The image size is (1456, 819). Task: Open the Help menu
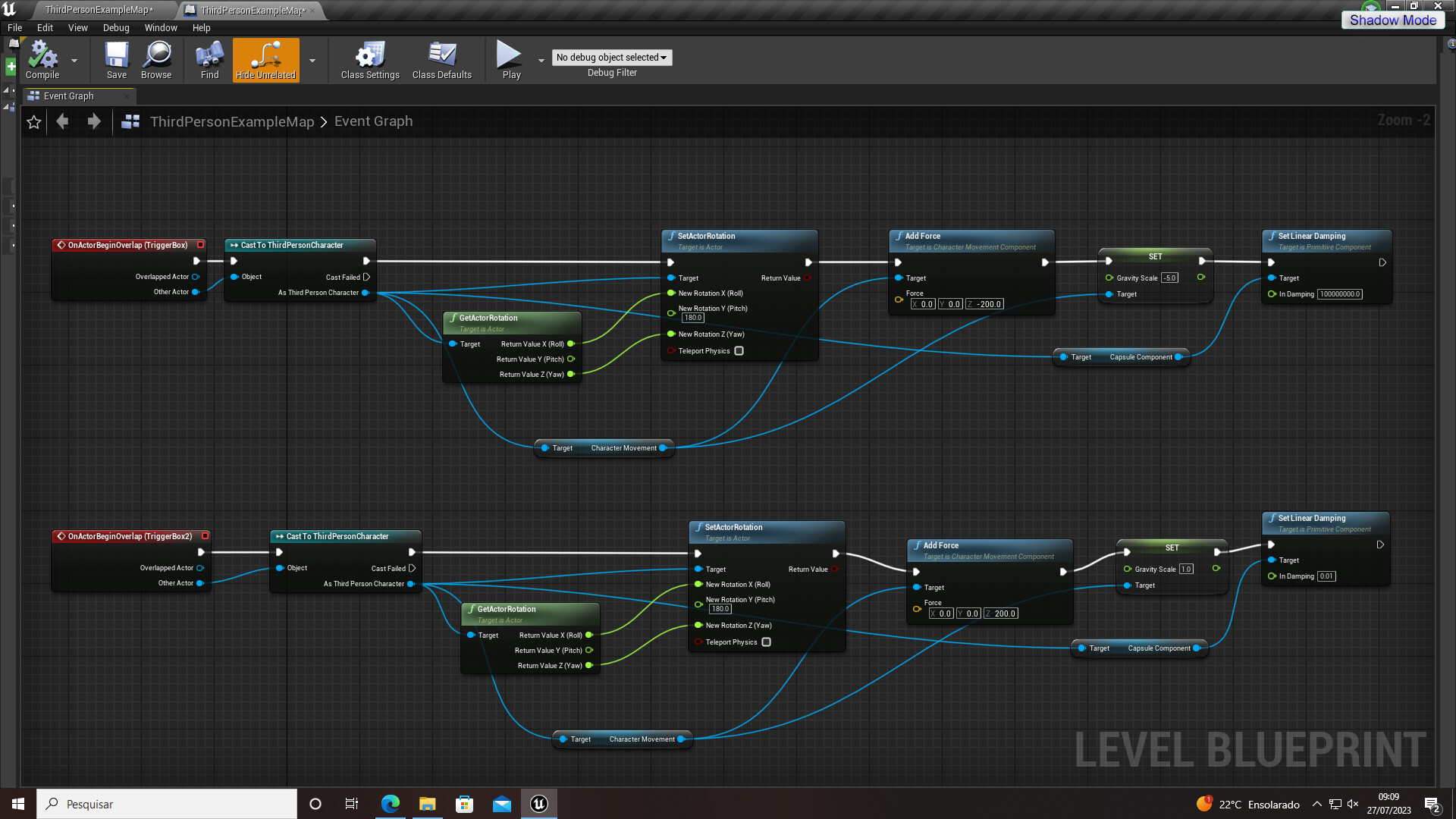coord(202,28)
